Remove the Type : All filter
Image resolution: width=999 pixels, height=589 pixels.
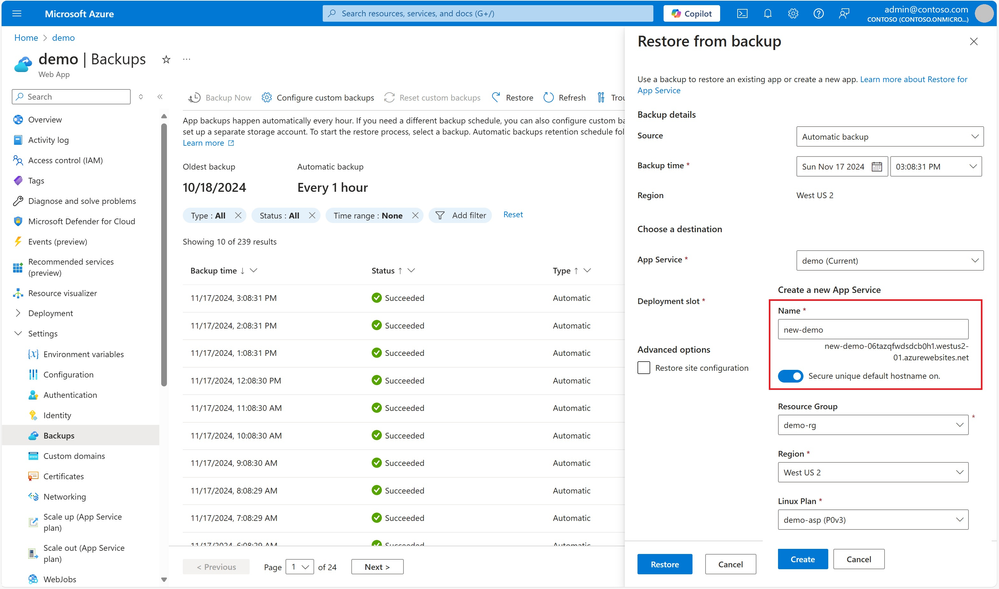[238, 215]
